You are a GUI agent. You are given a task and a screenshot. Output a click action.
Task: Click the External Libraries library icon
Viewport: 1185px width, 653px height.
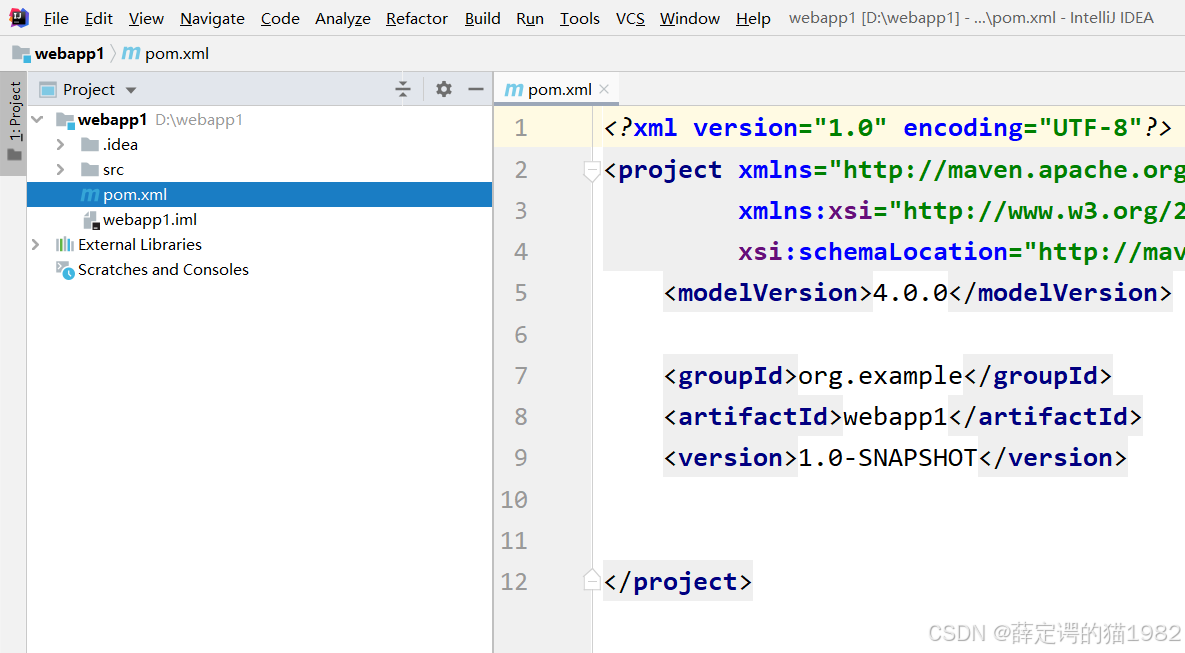click(64, 244)
